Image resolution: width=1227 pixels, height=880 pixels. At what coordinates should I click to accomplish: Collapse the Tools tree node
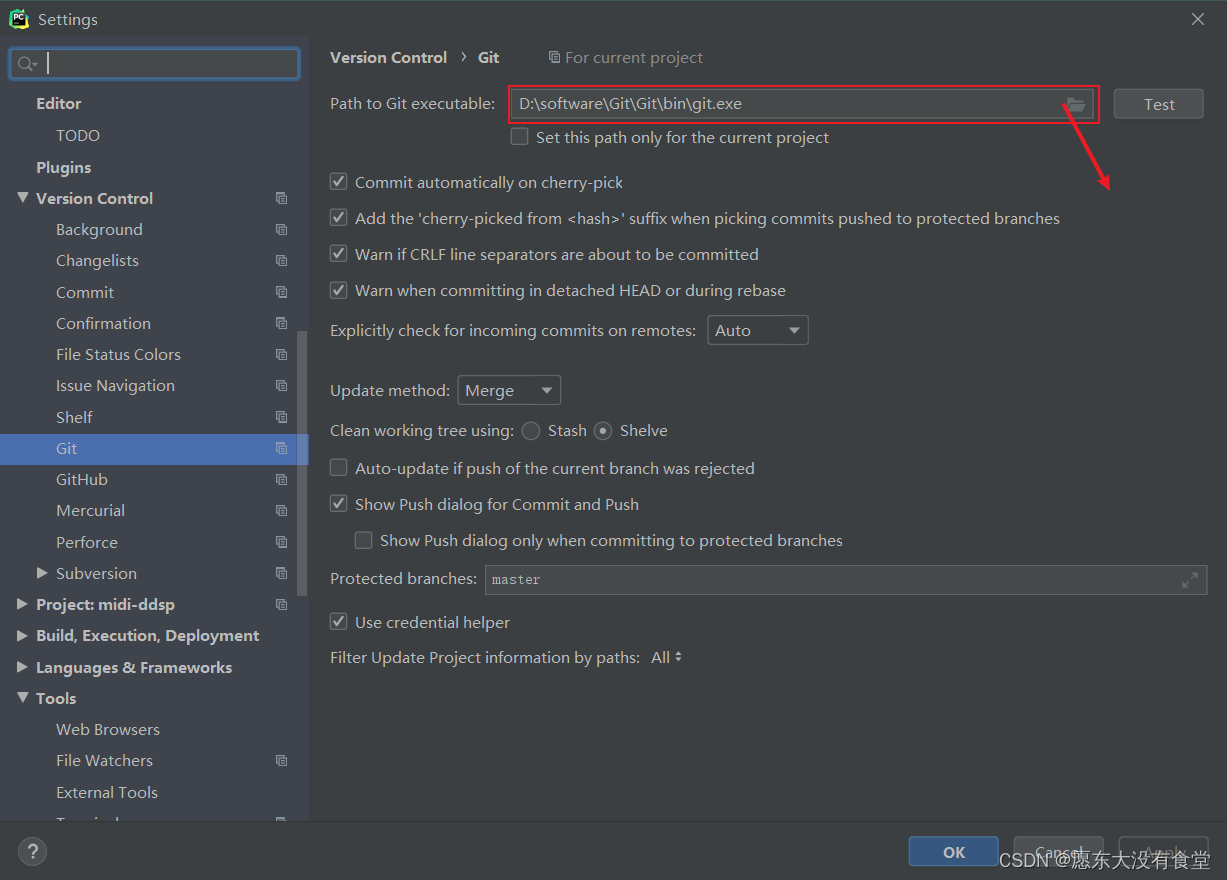23,698
